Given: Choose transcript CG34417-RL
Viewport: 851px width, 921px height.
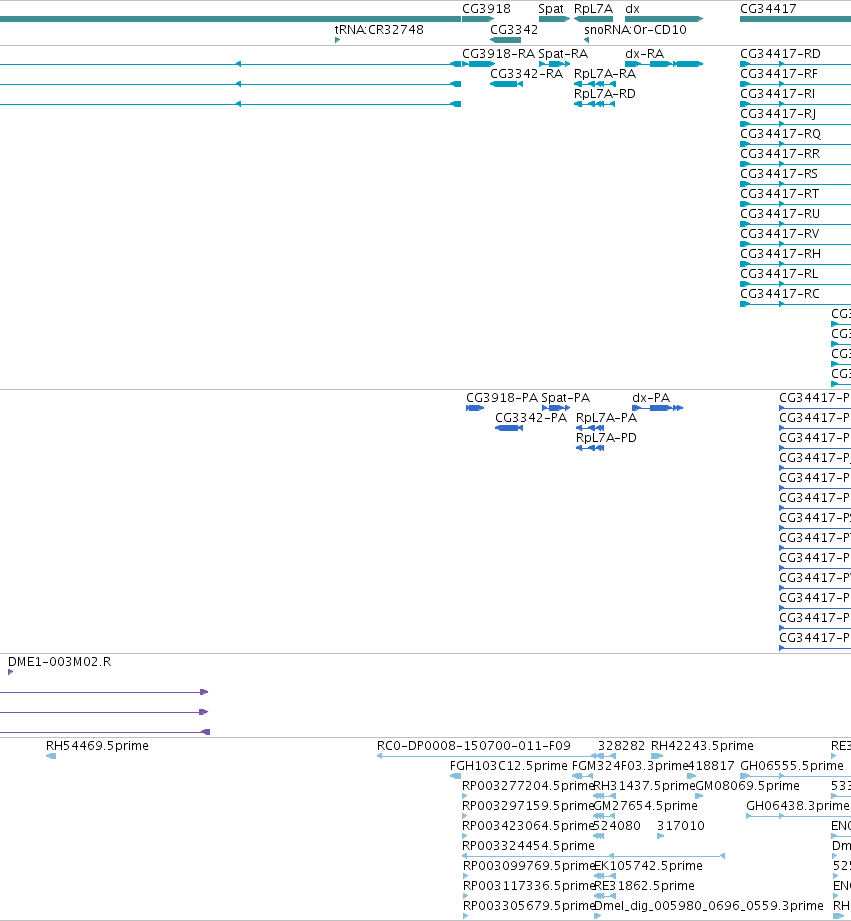Looking at the screenshot, I should point(779,273).
